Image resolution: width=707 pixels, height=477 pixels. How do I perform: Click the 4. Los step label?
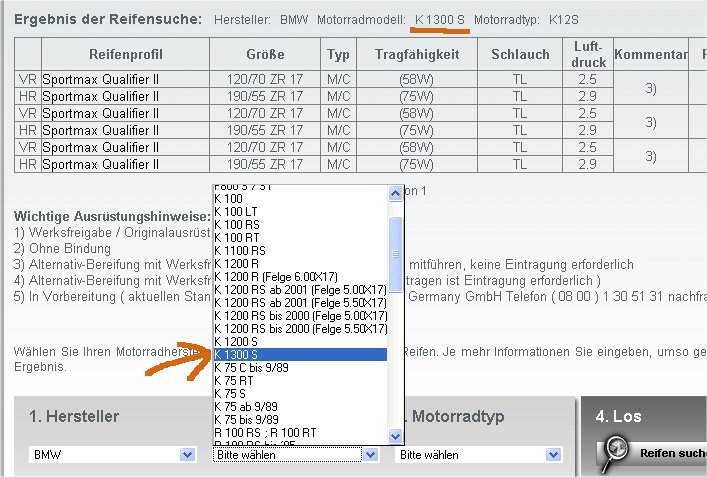pyautogui.click(x=618, y=416)
